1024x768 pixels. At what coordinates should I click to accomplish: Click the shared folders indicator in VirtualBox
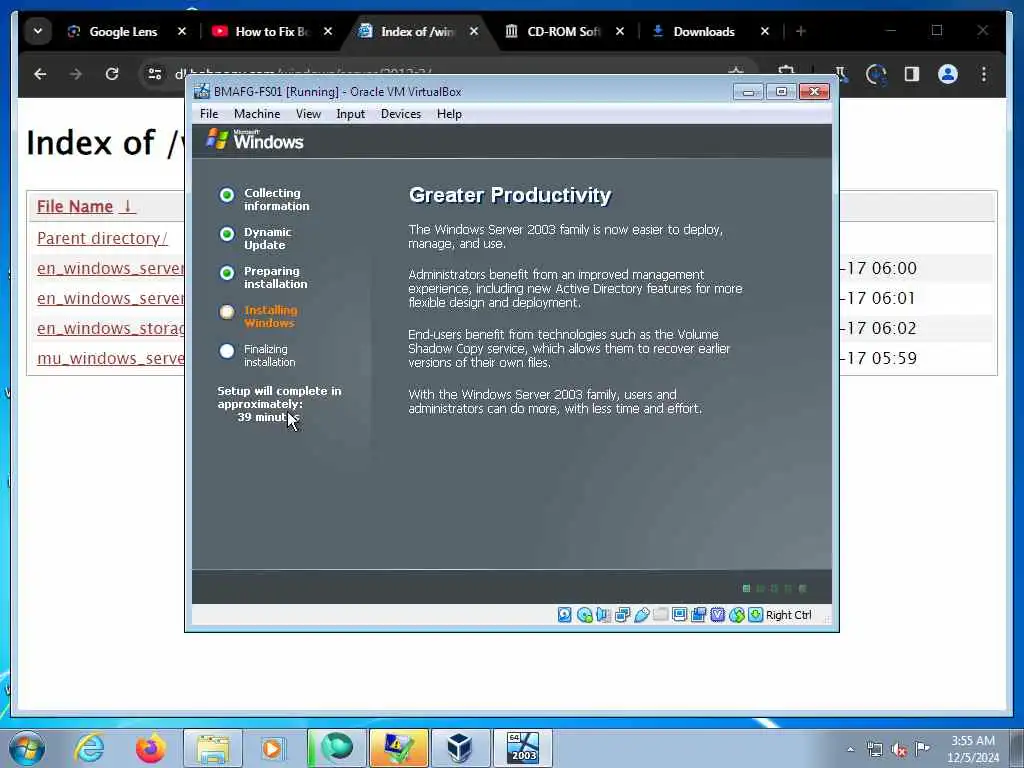pyautogui.click(x=660, y=615)
